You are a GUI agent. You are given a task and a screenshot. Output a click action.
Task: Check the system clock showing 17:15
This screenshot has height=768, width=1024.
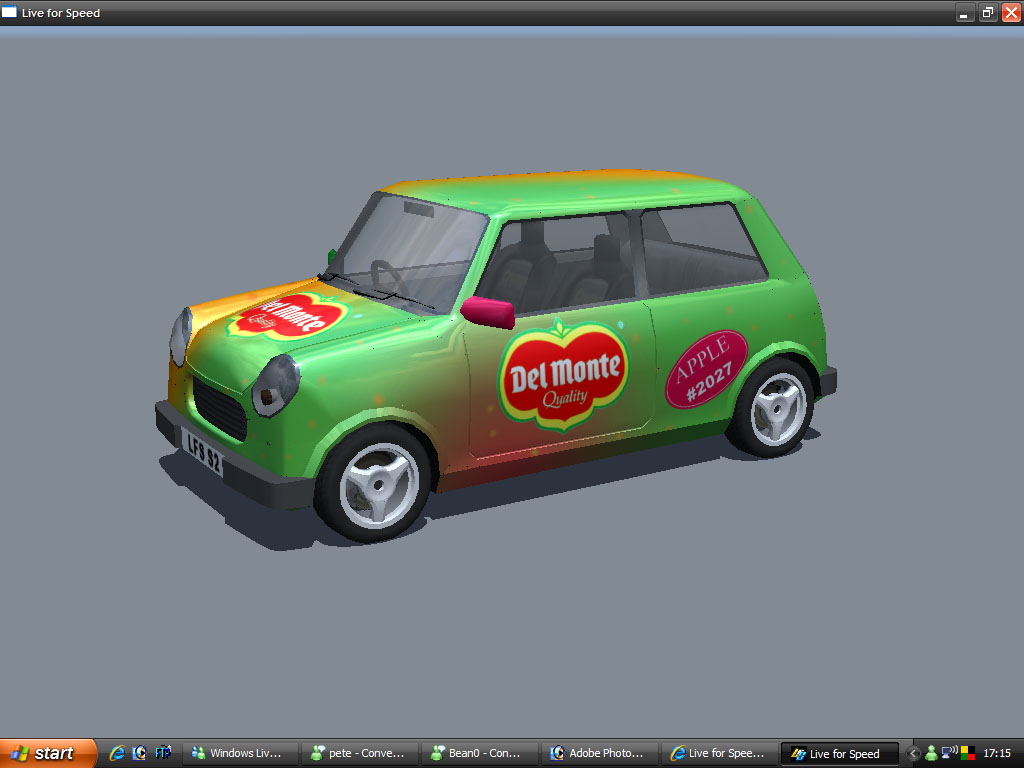997,754
